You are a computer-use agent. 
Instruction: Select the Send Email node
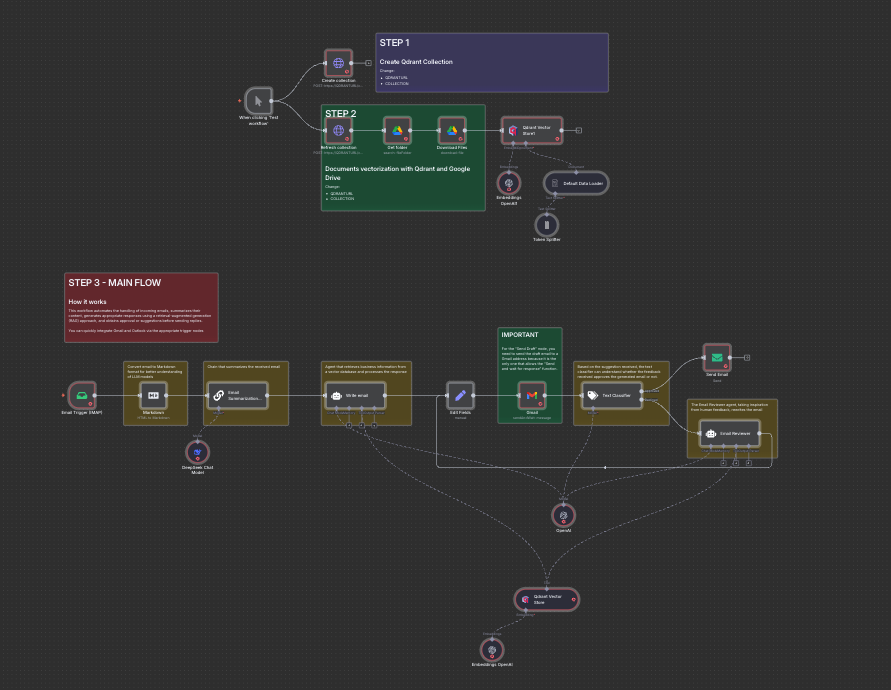(x=717, y=357)
